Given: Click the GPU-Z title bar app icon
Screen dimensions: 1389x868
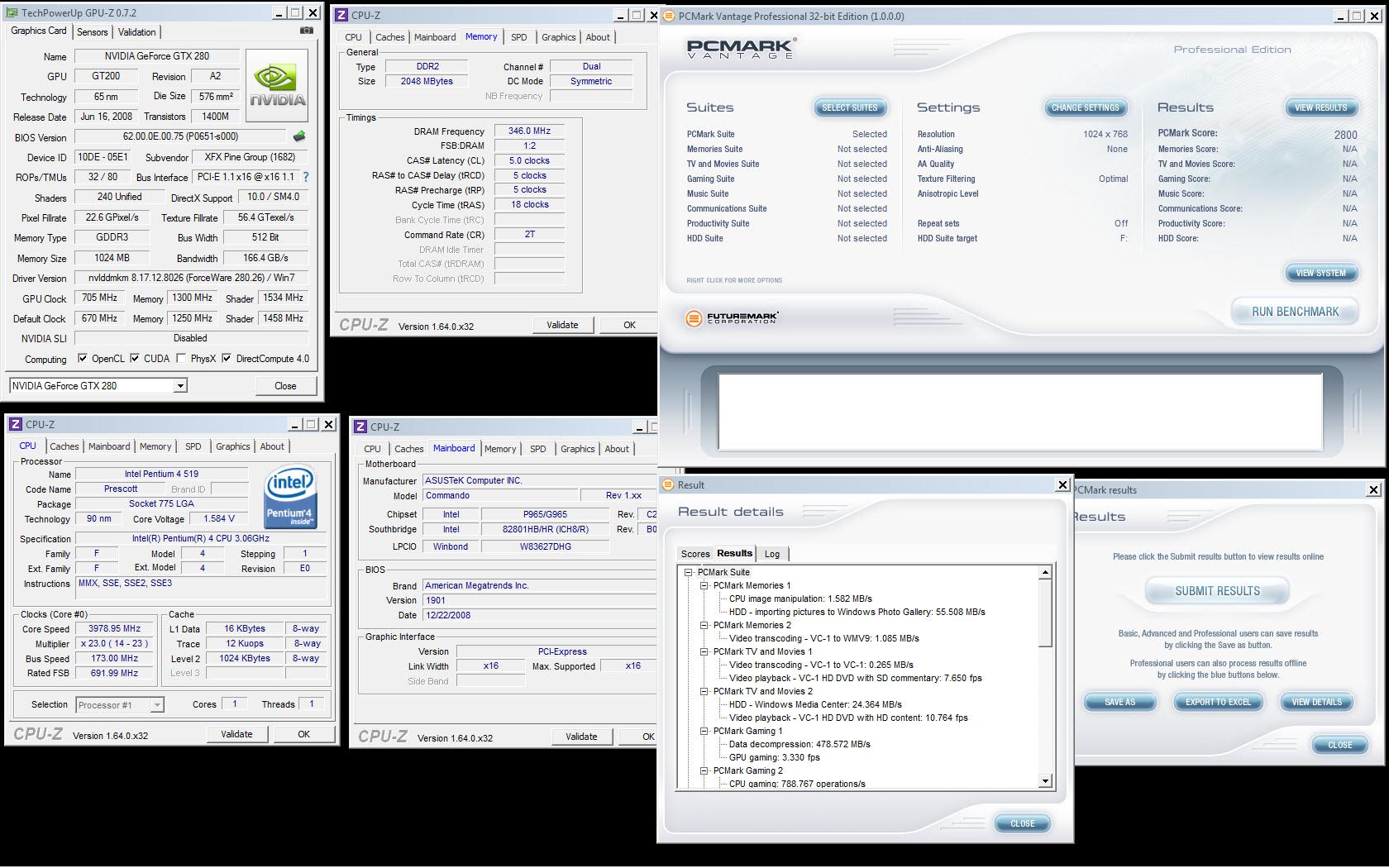Looking at the screenshot, I should [12, 12].
